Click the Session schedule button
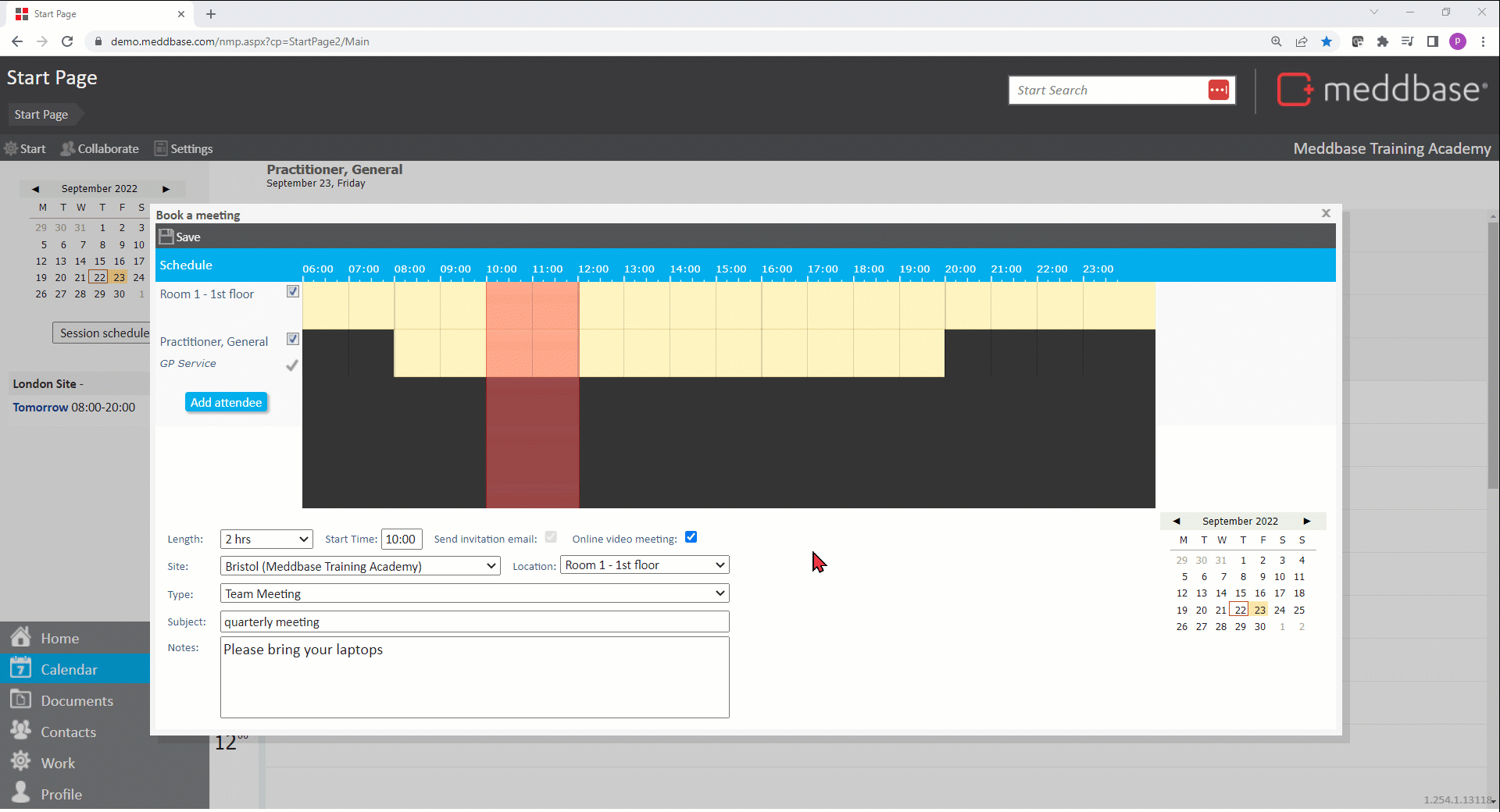 point(102,333)
